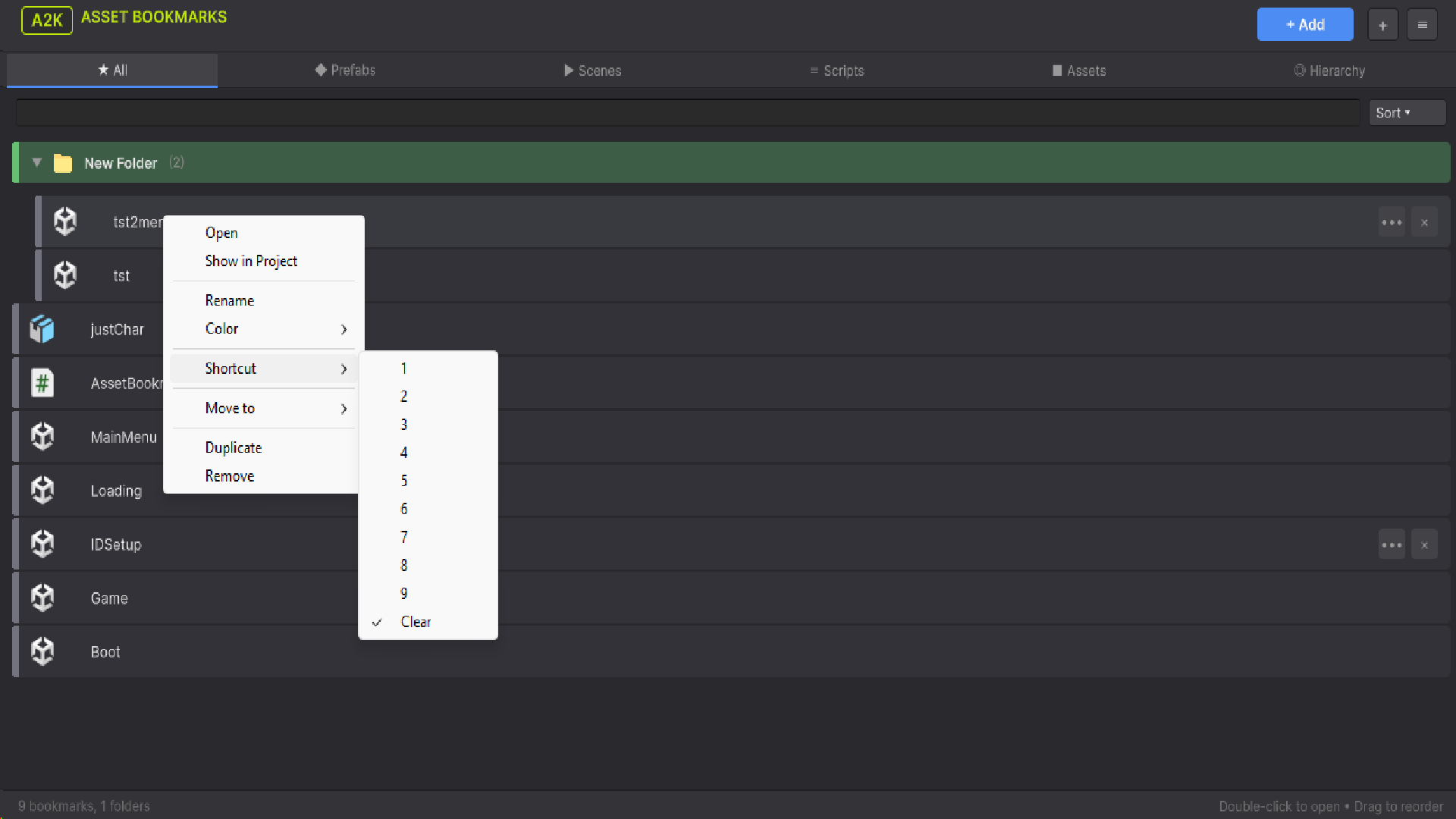Choose Show in Project from context menu
Viewport: 1456px width, 819px height.
pyautogui.click(x=251, y=261)
